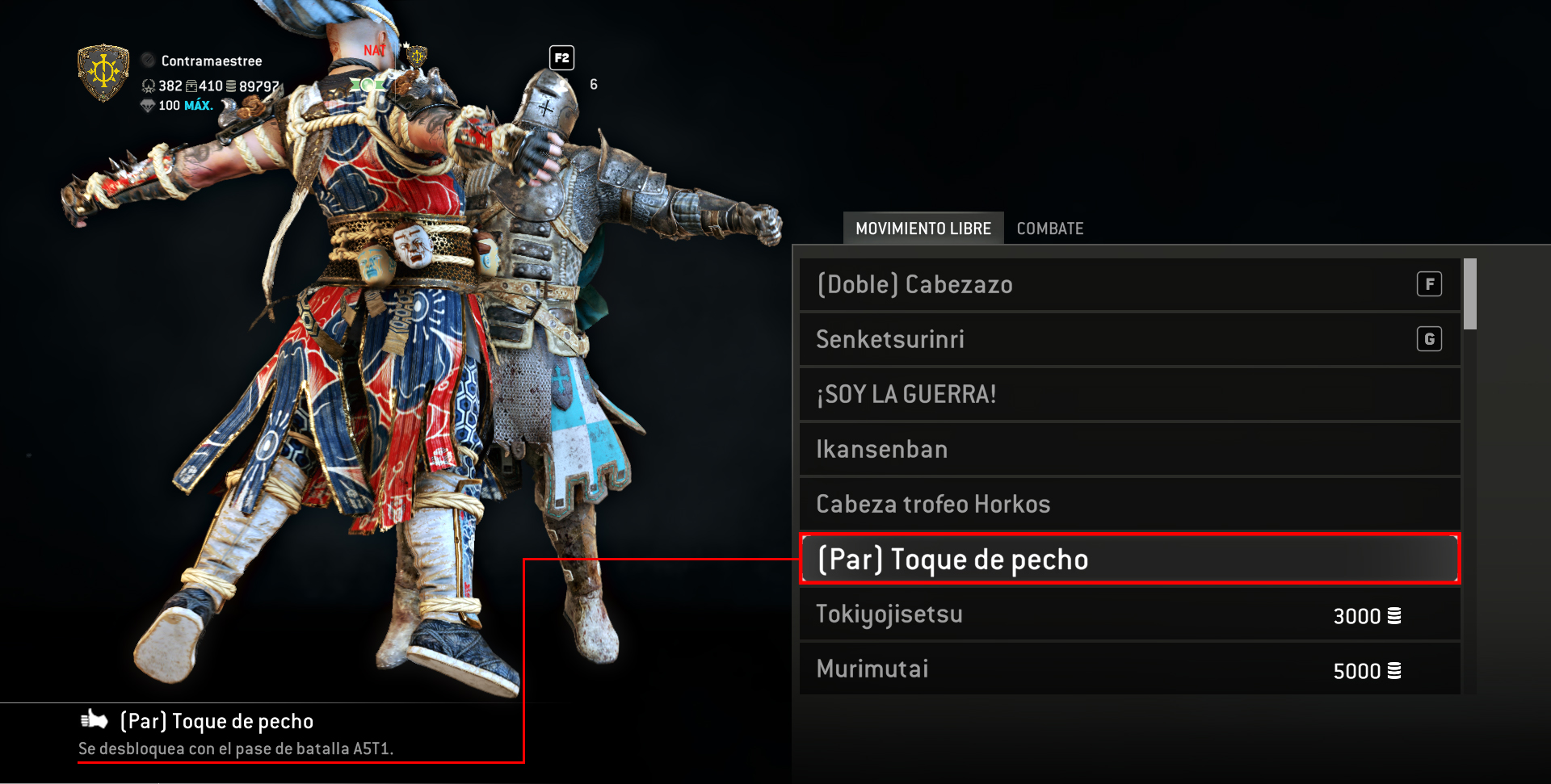Choose the ¡SOY LA GUERRA! emote
This screenshot has width=1551, height=784.
tap(1130, 394)
